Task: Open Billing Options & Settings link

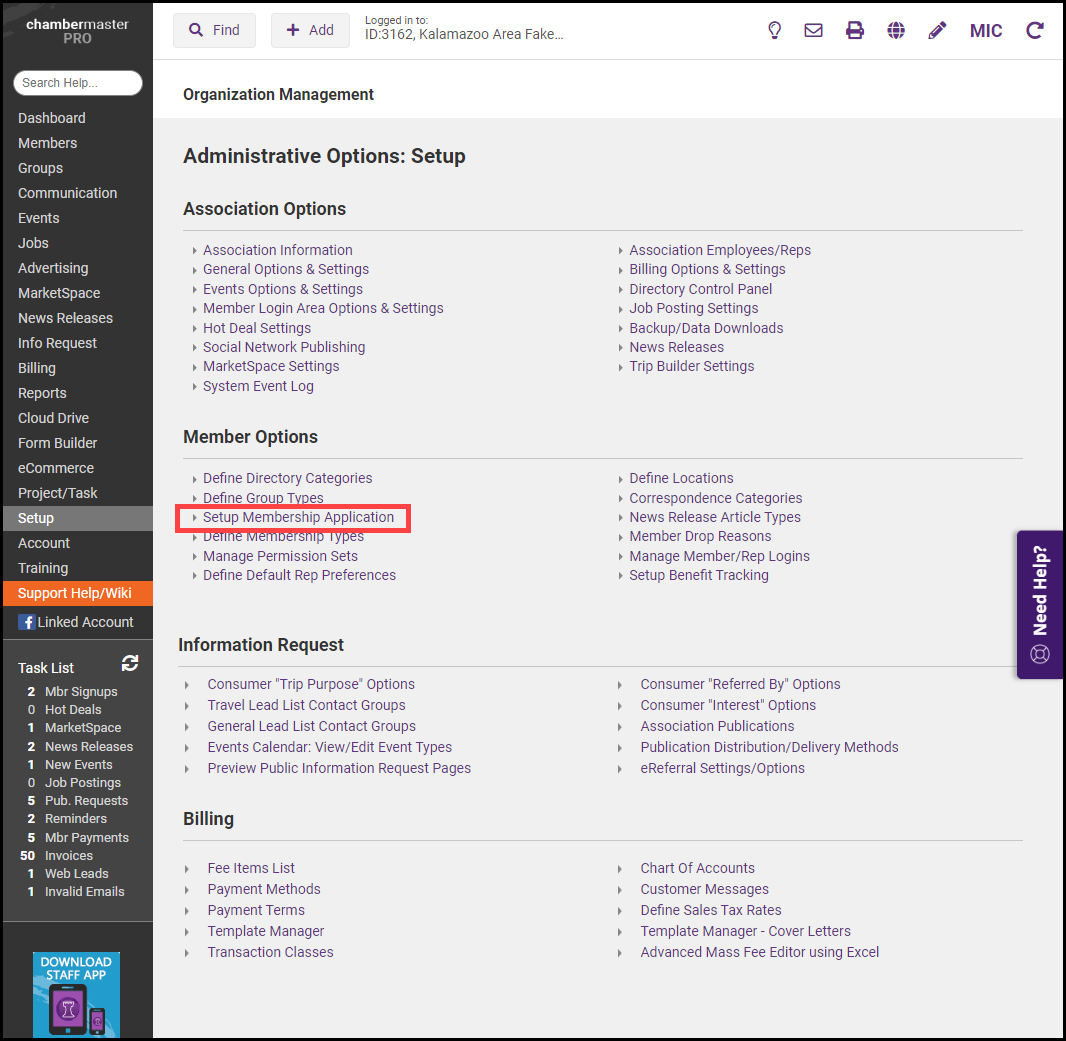Action: [707, 269]
